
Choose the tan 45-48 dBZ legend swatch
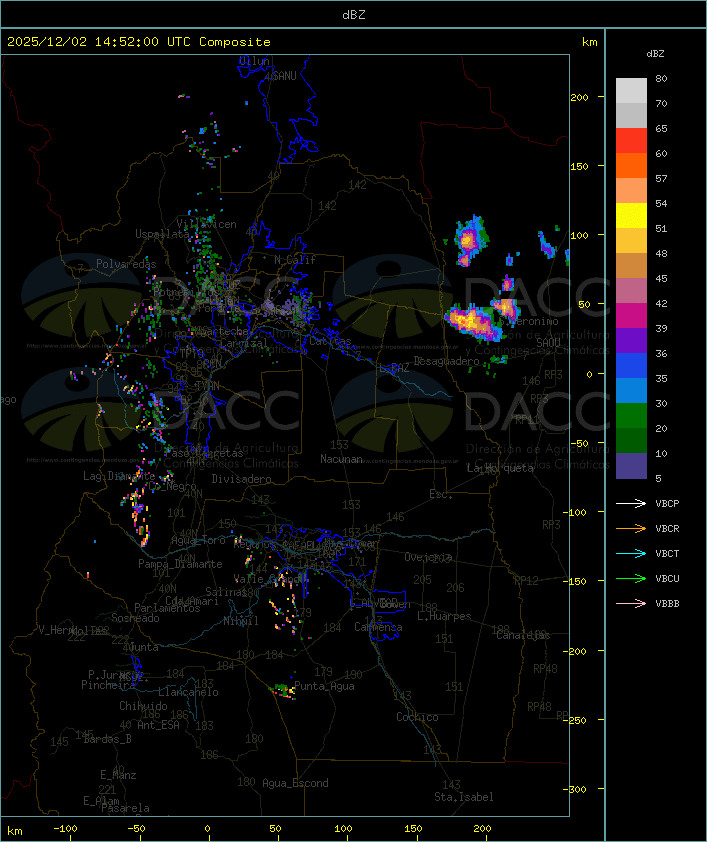coord(631,266)
